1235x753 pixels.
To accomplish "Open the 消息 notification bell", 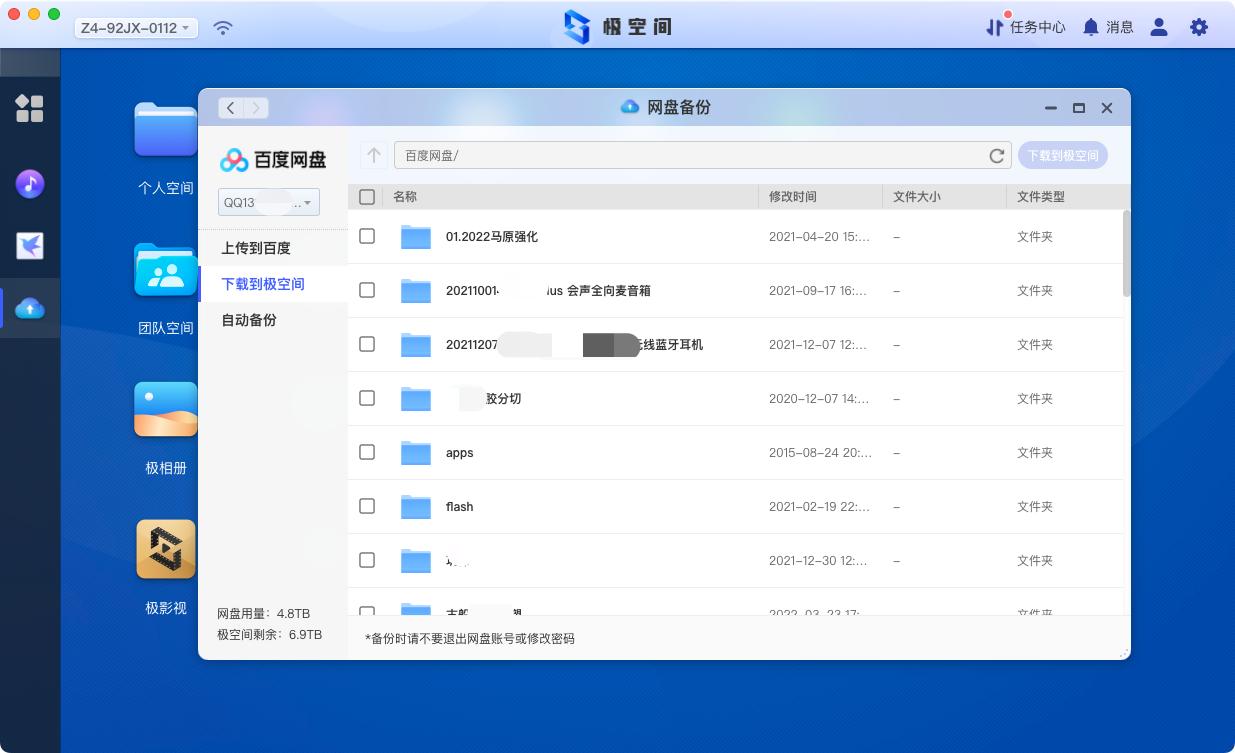I will (x=1108, y=27).
